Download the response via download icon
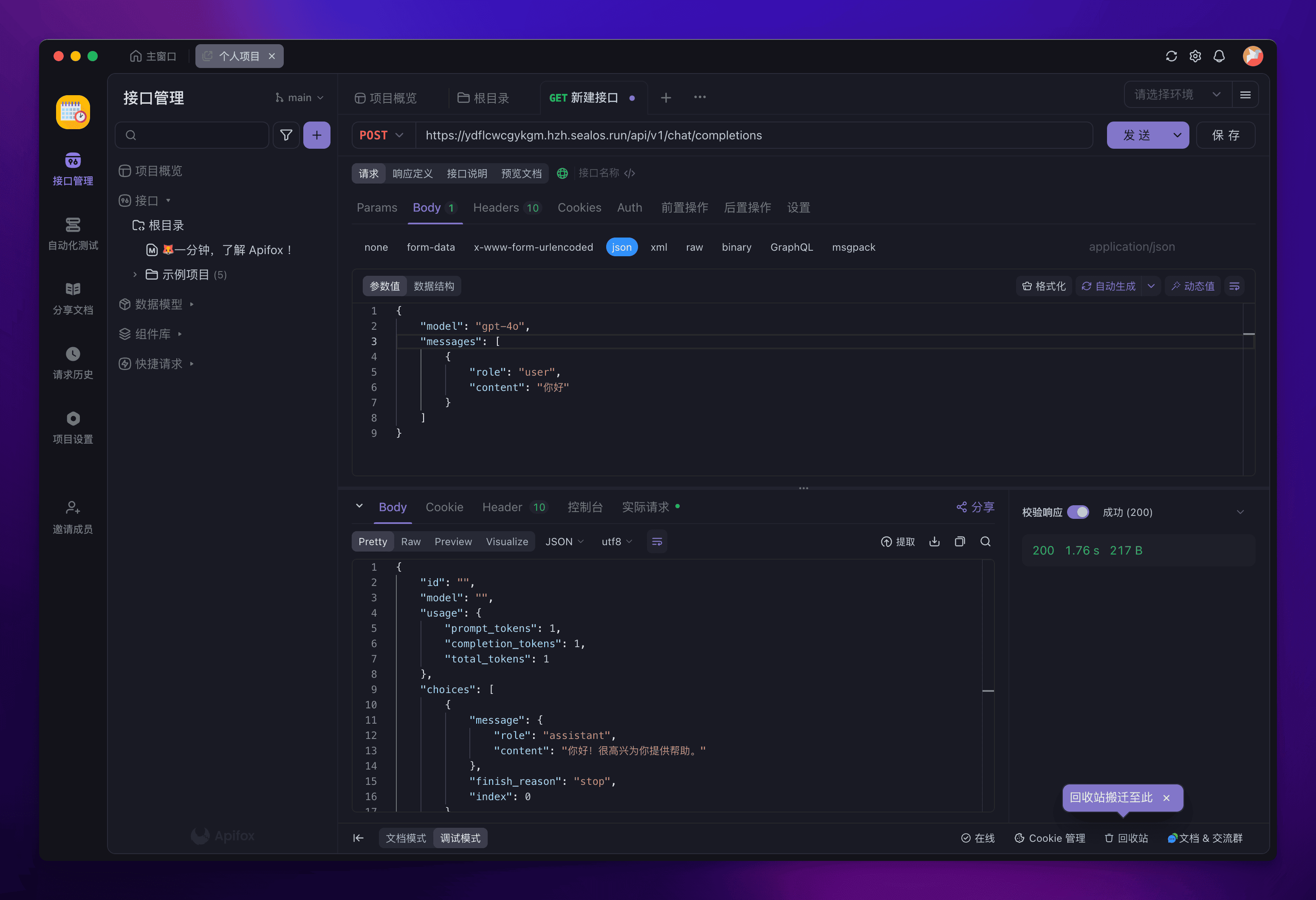Viewport: 1316px width, 900px height. [x=935, y=541]
